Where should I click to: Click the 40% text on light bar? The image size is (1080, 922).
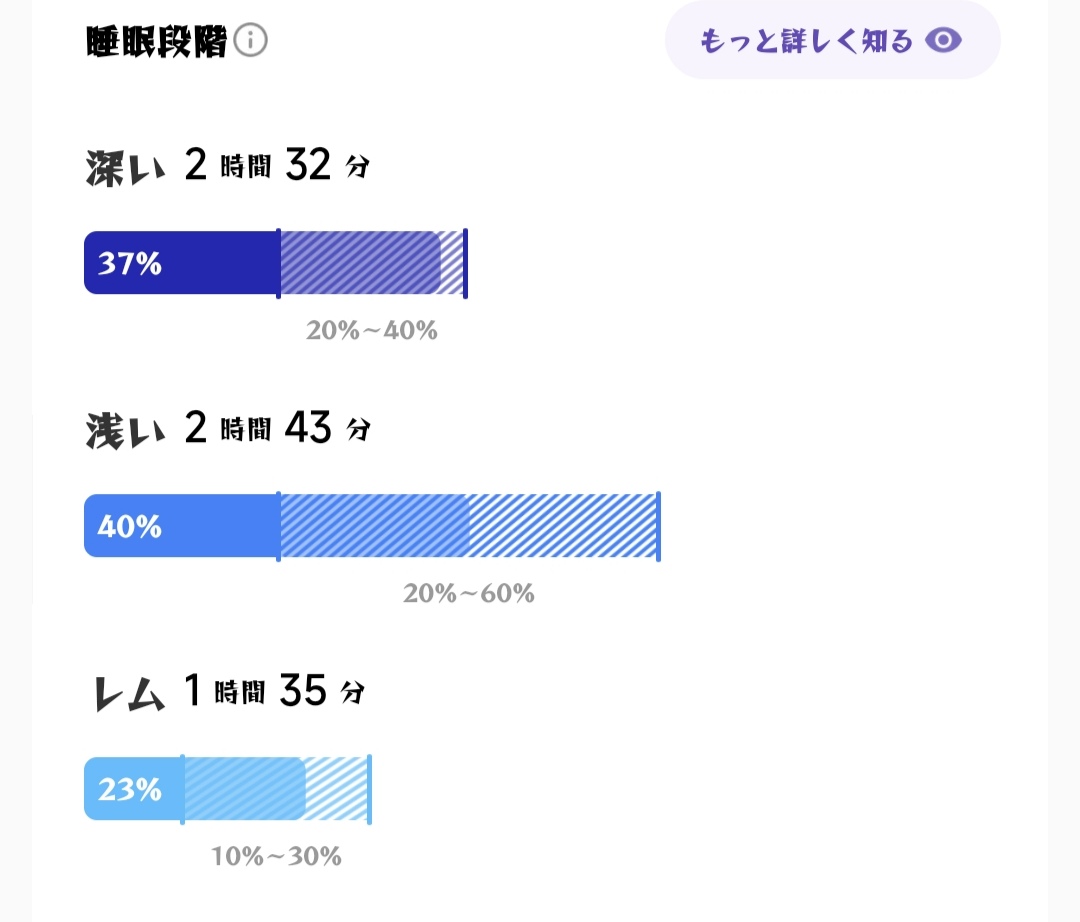tap(129, 526)
